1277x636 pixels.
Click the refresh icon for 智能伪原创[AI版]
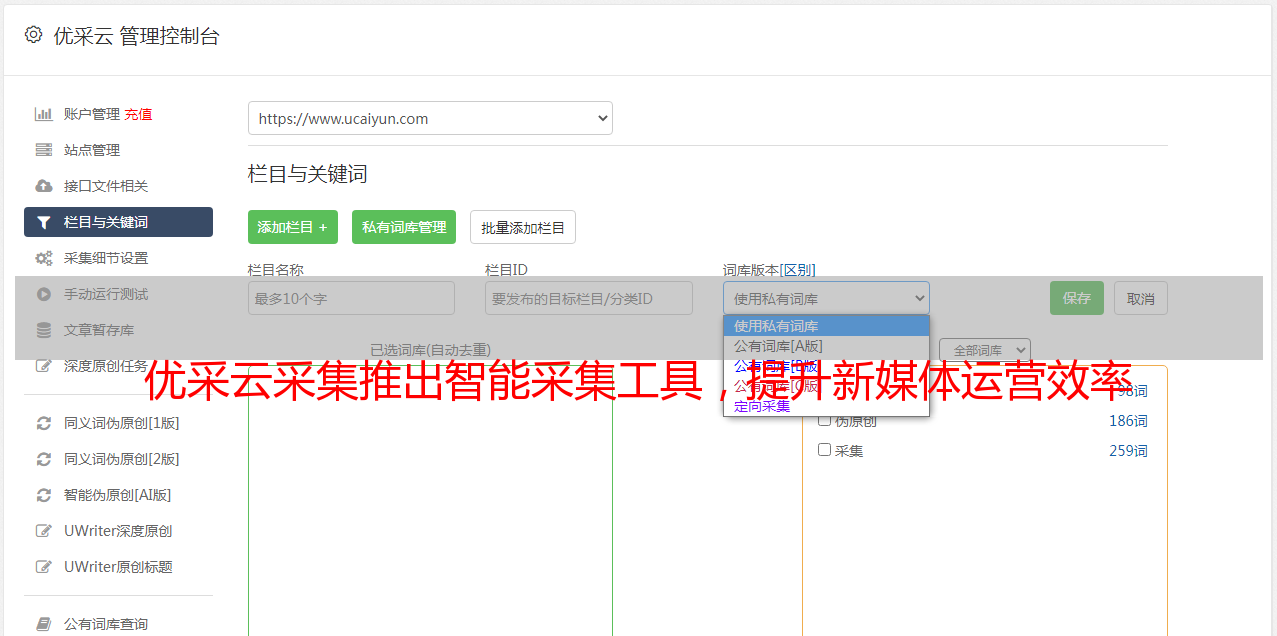click(44, 495)
